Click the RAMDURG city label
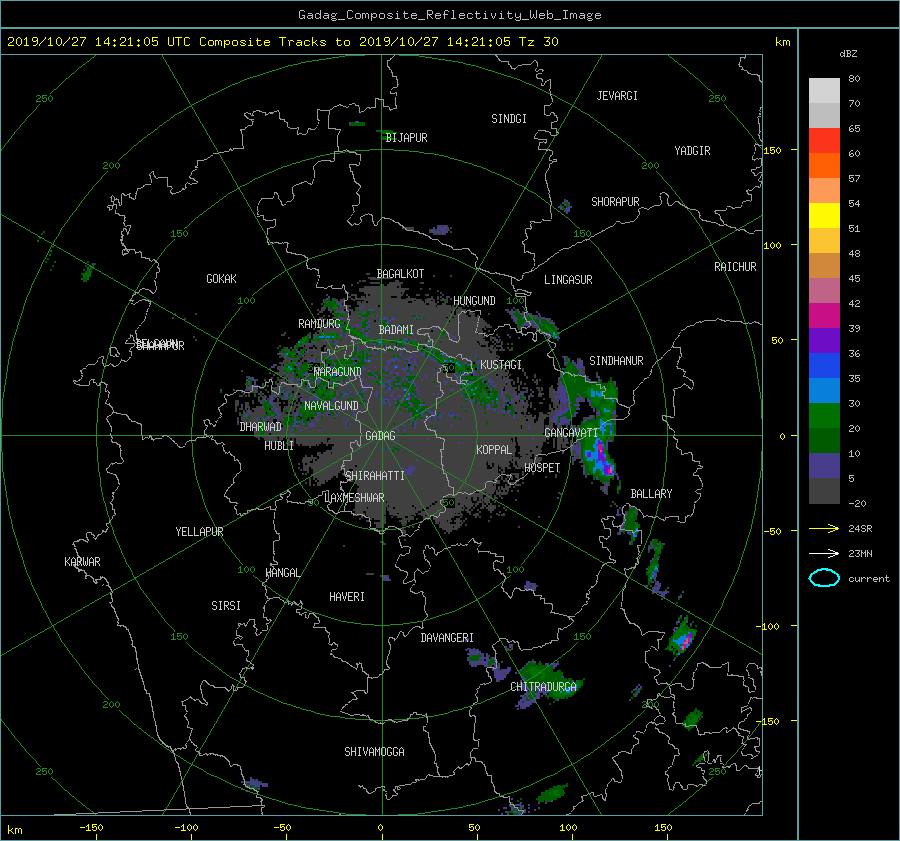The width and height of the screenshot is (900, 841). [319, 324]
